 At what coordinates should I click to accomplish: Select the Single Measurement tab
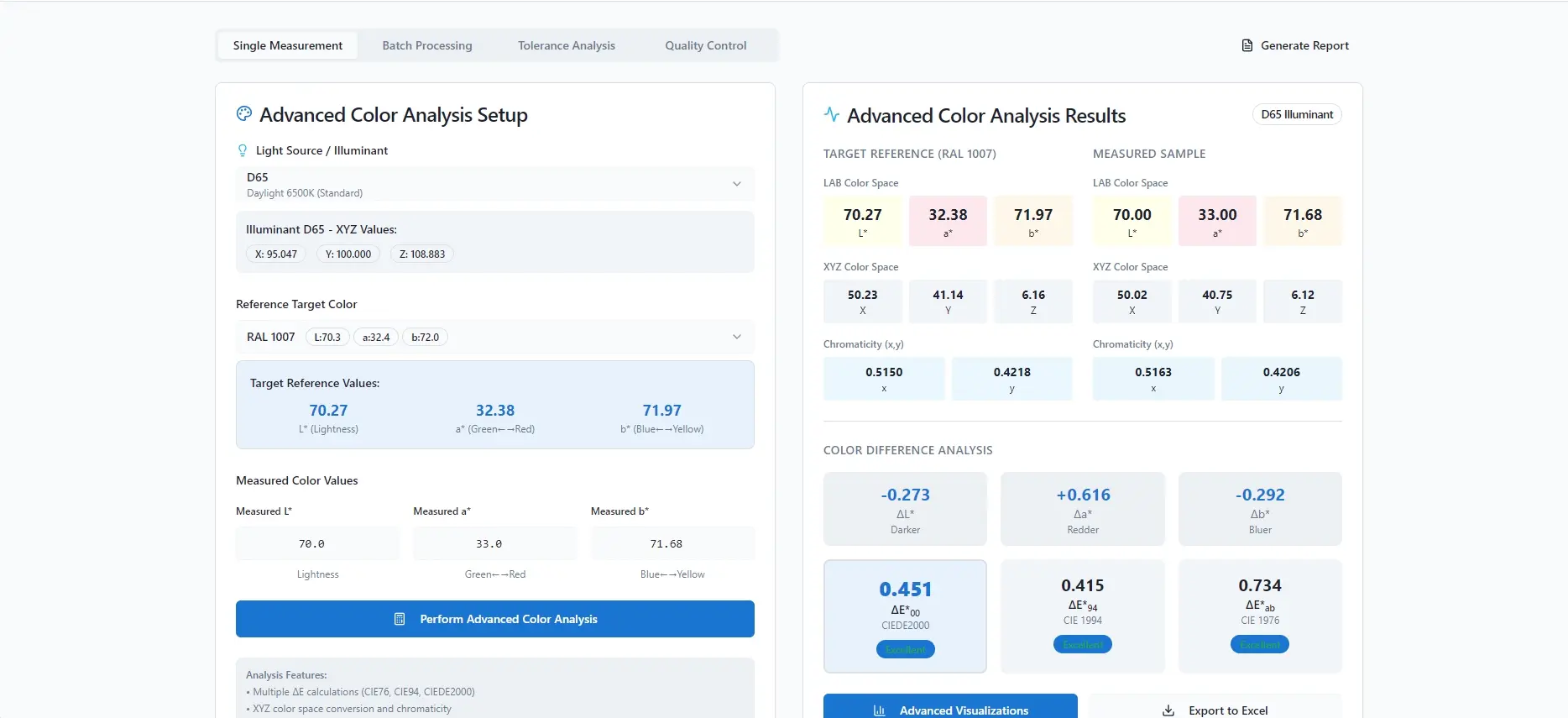288,45
